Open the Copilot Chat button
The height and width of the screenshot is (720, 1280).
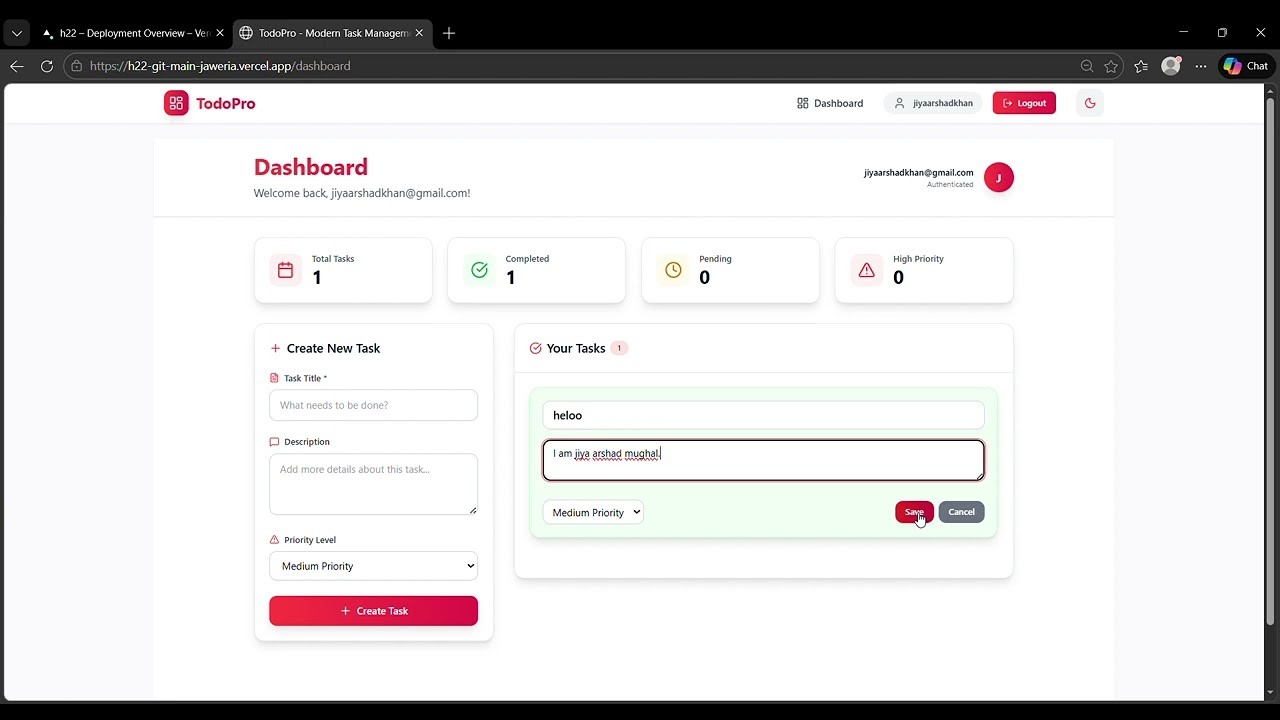1246,66
